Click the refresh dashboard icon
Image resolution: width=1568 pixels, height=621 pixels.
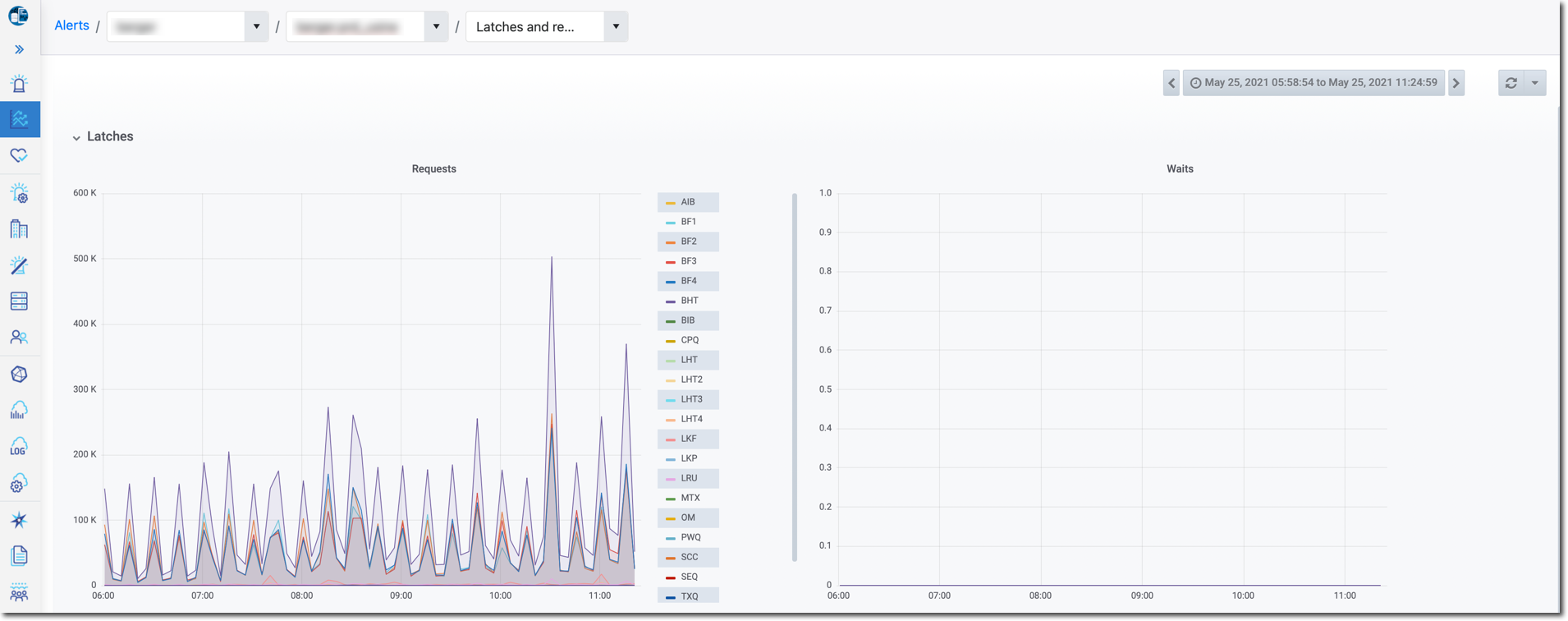1511,83
